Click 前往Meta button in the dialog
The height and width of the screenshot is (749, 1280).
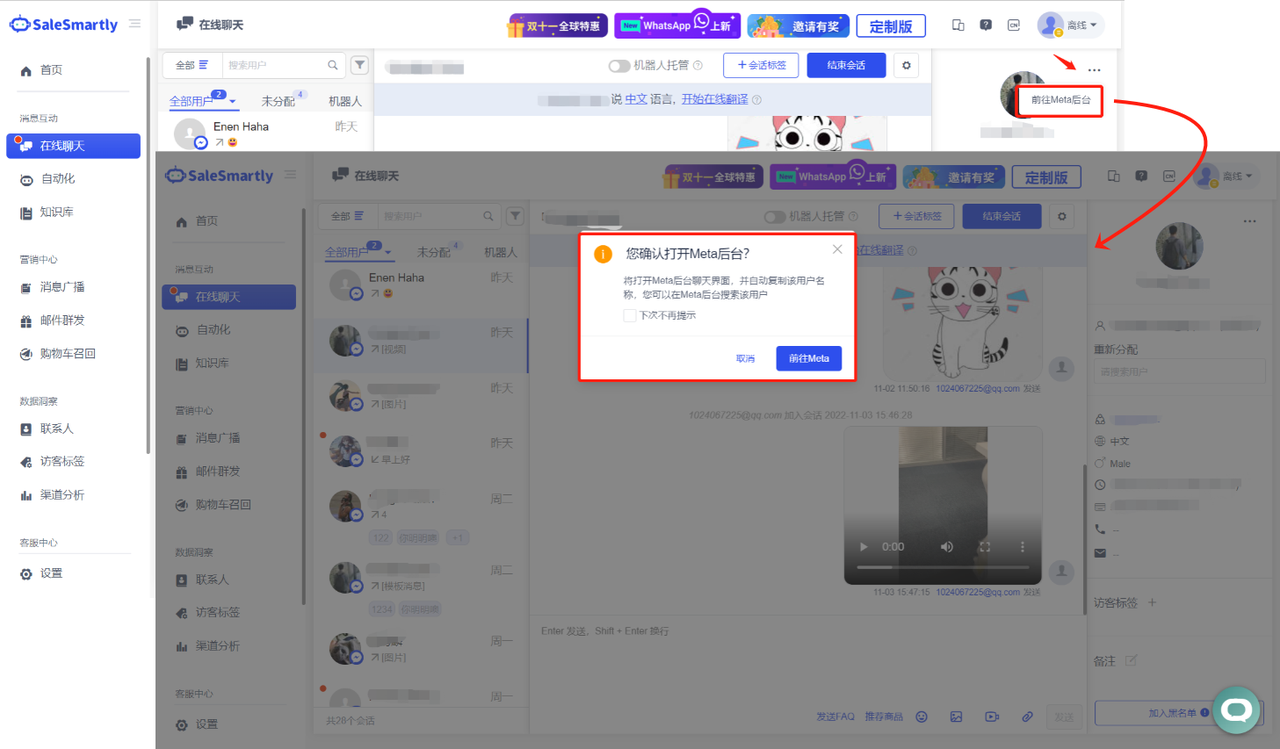point(809,358)
